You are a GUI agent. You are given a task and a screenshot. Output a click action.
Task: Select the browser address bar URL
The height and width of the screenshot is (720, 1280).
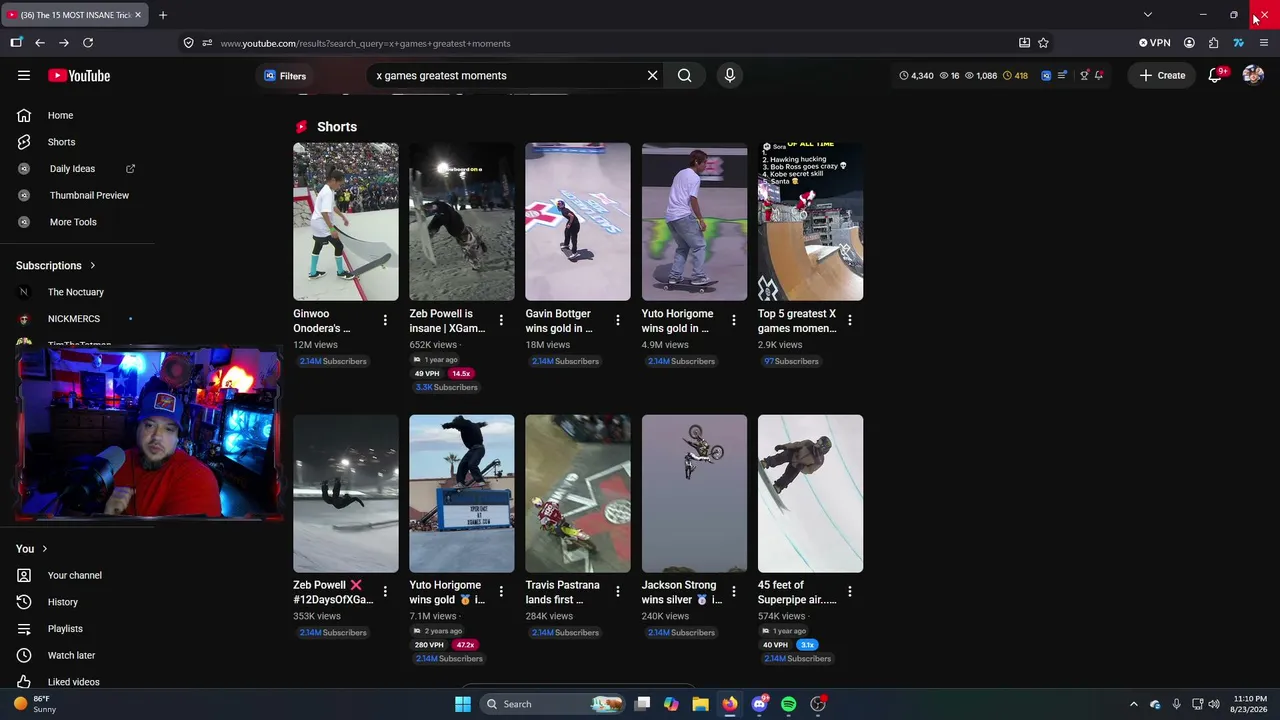[x=365, y=43]
